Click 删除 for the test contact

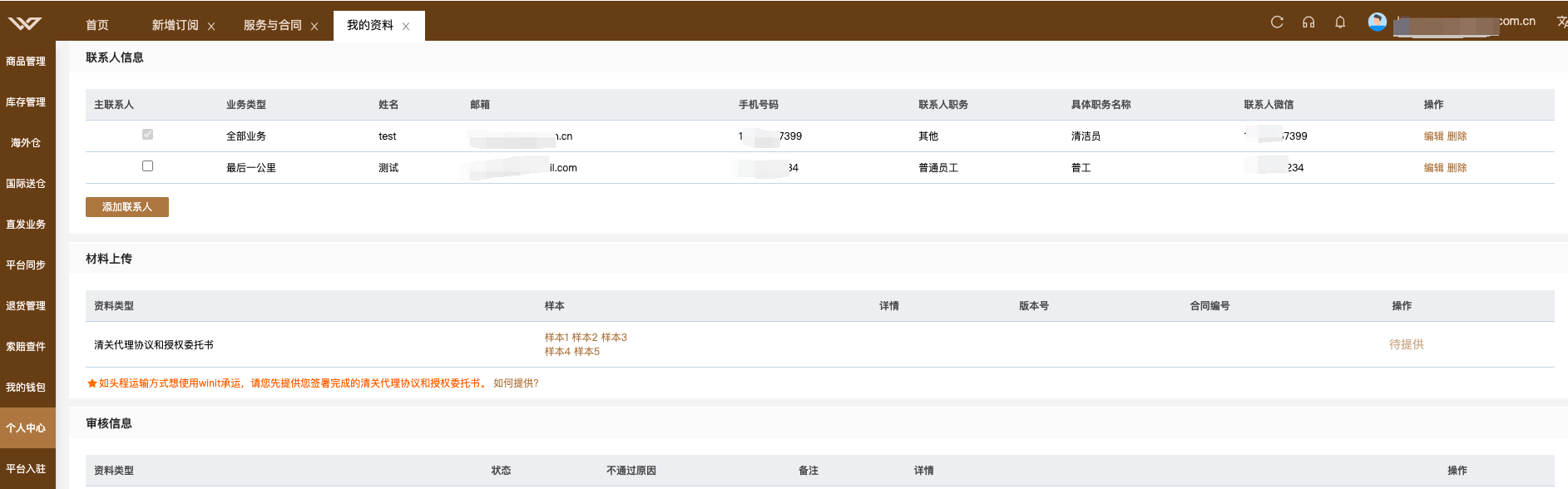1457,136
